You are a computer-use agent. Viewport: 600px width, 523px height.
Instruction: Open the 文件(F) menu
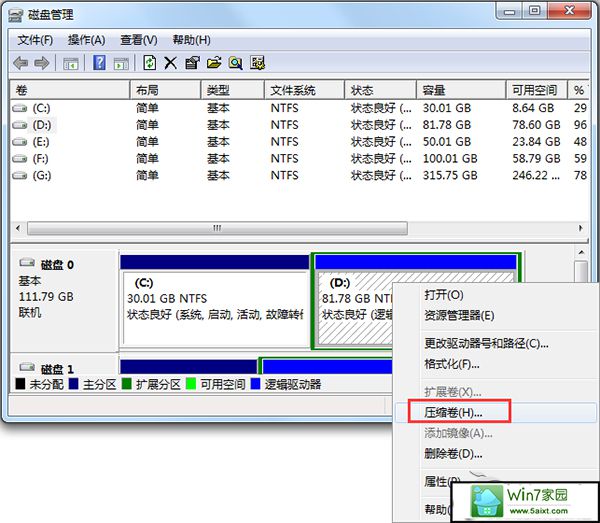(35, 40)
